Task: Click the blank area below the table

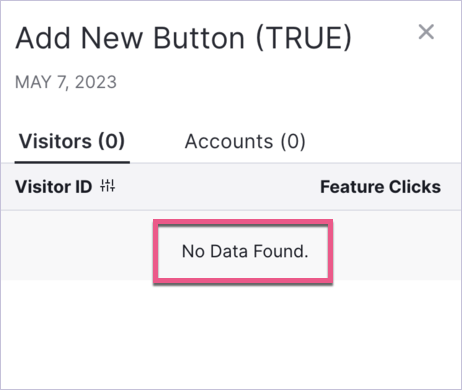Action: coord(231,334)
